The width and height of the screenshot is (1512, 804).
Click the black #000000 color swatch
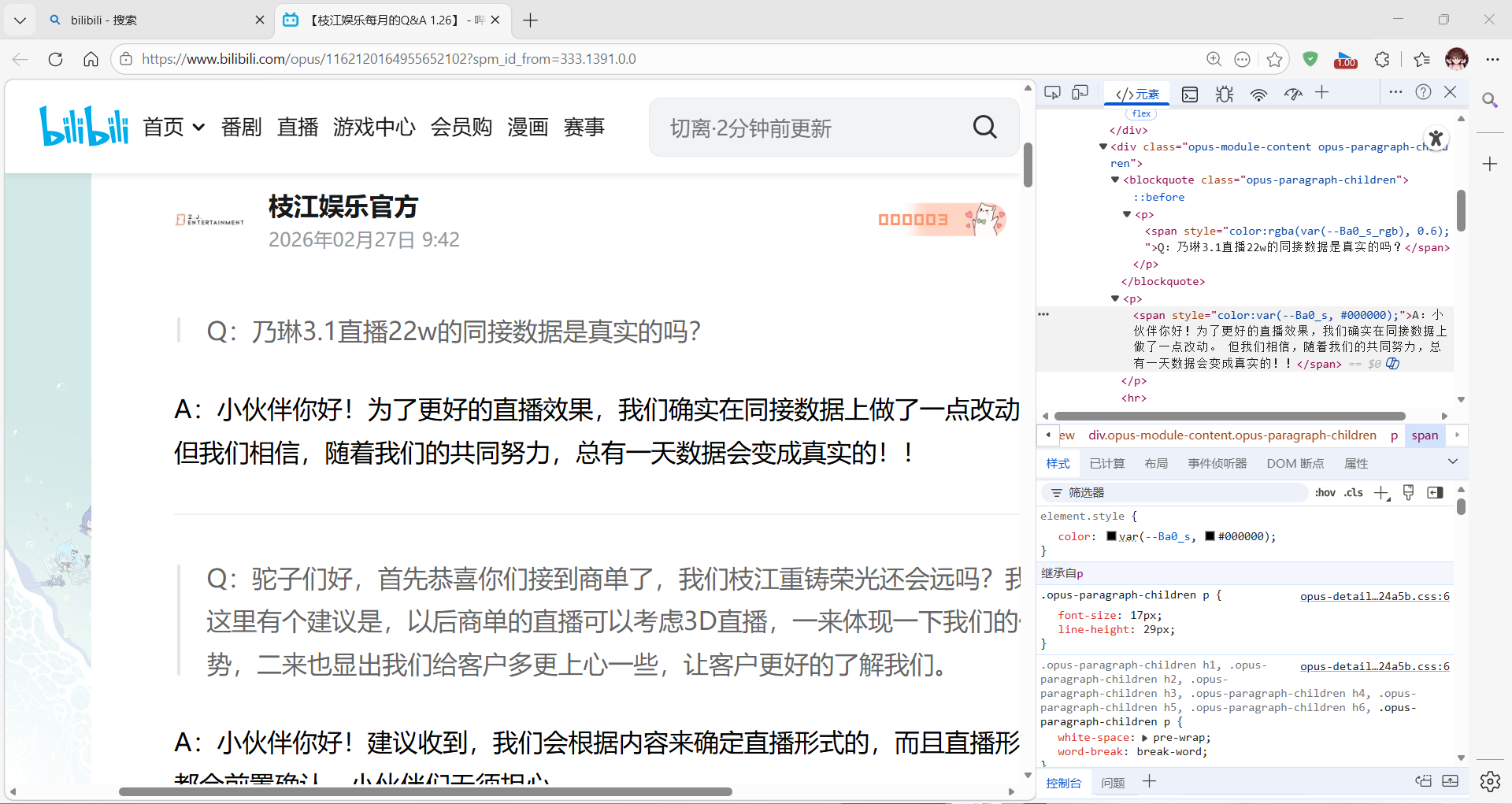coord(1210,536)
